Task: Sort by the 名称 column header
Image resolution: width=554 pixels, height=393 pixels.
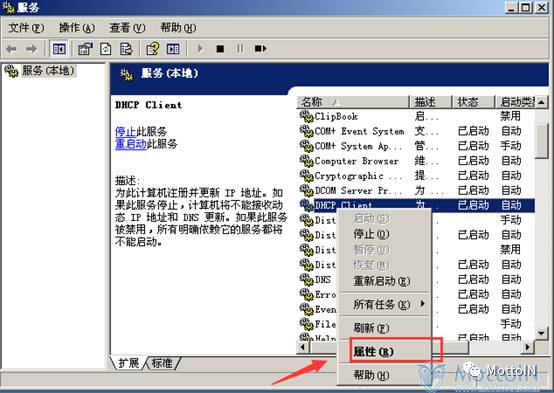Action: click(x=353, y=102)
